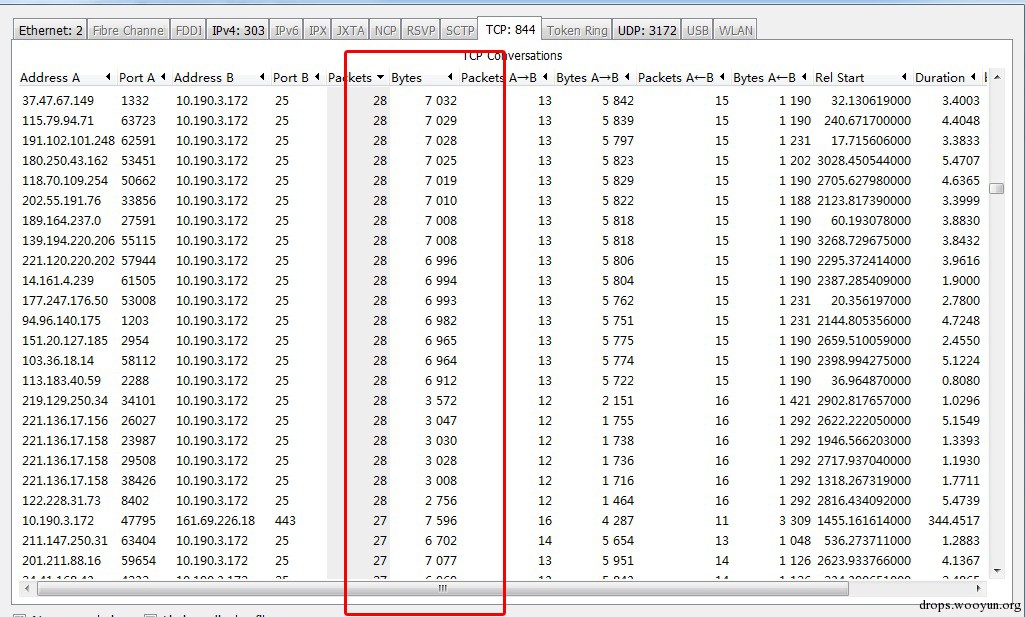
Task: Click the vertical scrollbar up arrow
Action: click(997, 77)
